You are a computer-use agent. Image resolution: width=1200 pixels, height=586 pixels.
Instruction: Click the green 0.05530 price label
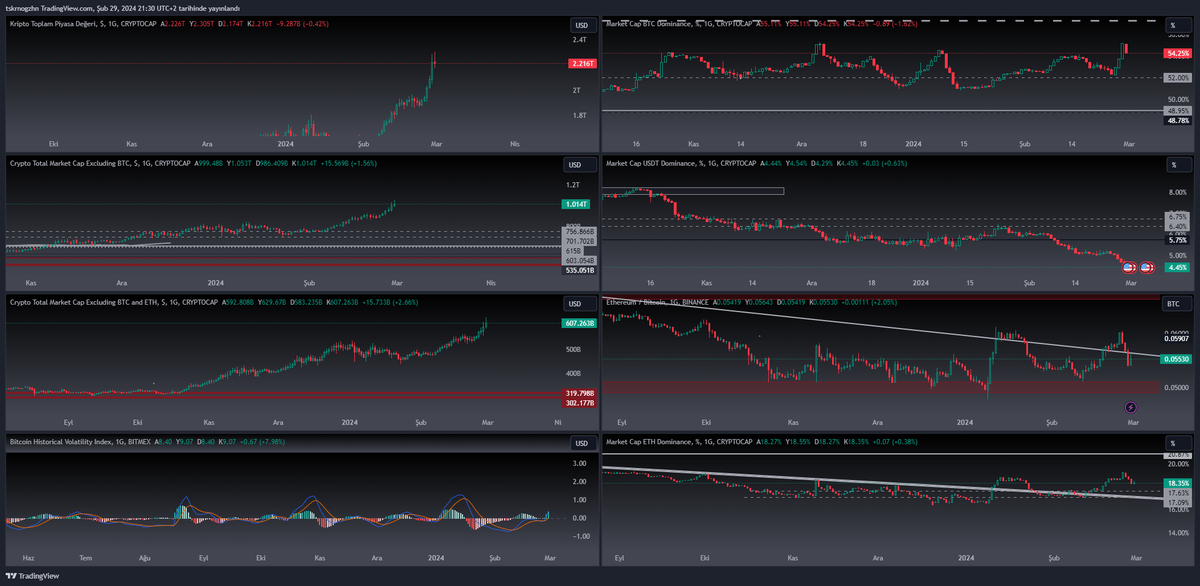1177,358
